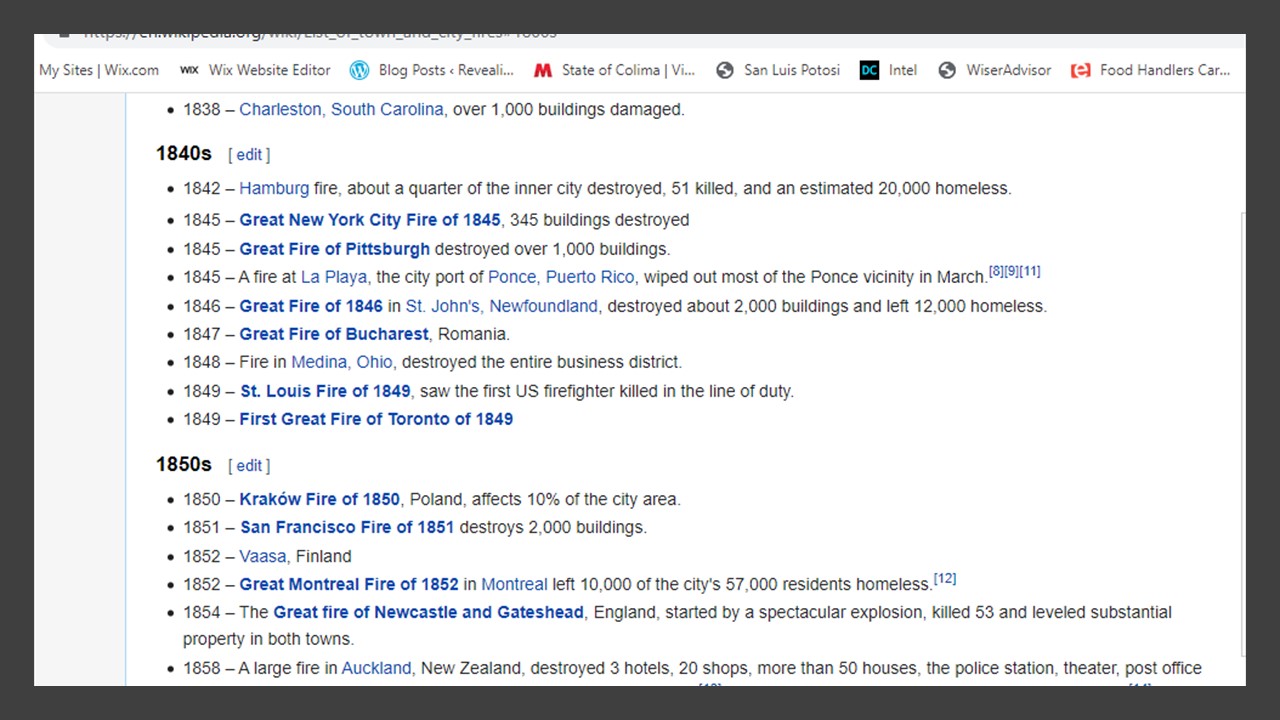Visit the St. John's, Newfoundland link

click(x=501, y=306)
